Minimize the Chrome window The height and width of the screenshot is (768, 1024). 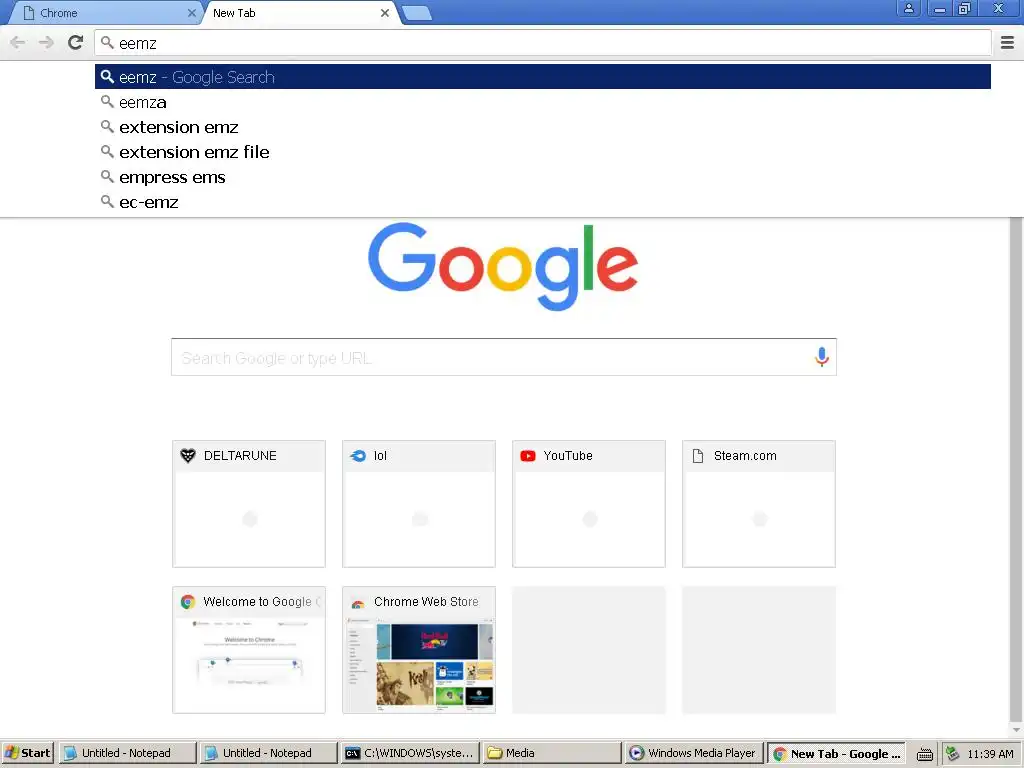(x=940, y=8)
